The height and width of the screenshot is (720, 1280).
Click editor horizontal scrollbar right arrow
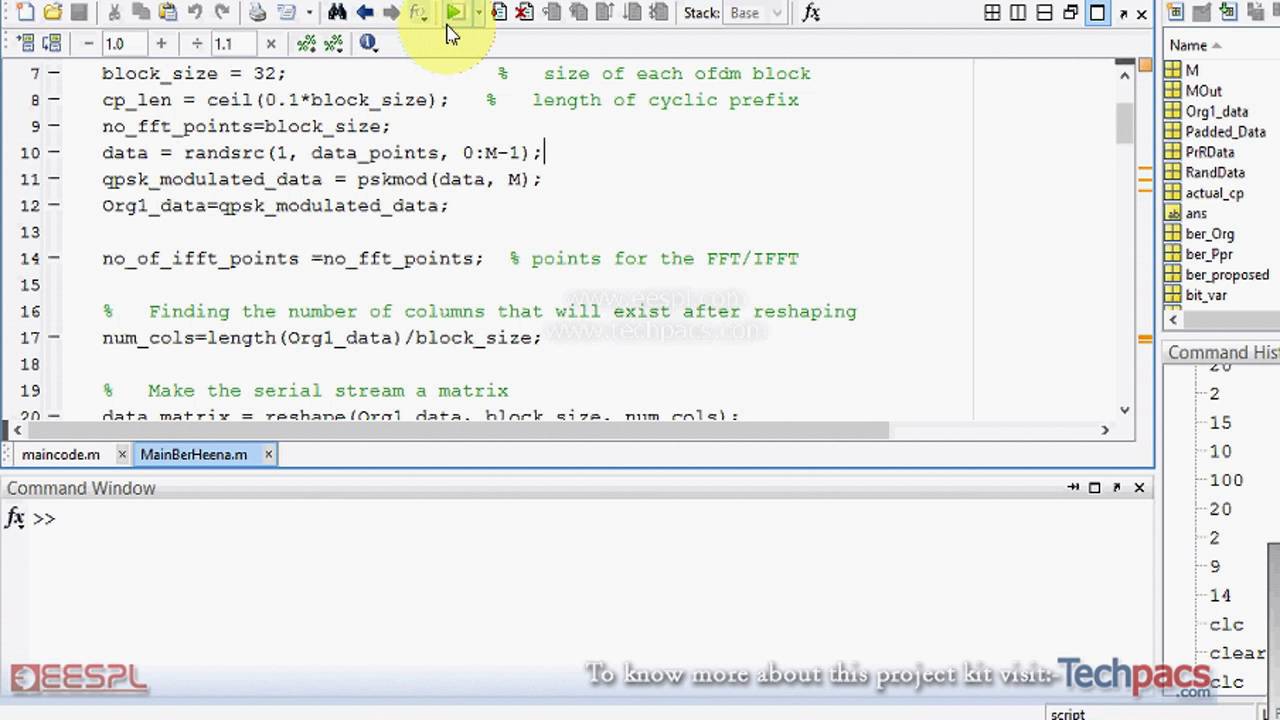click(1105, 430)
